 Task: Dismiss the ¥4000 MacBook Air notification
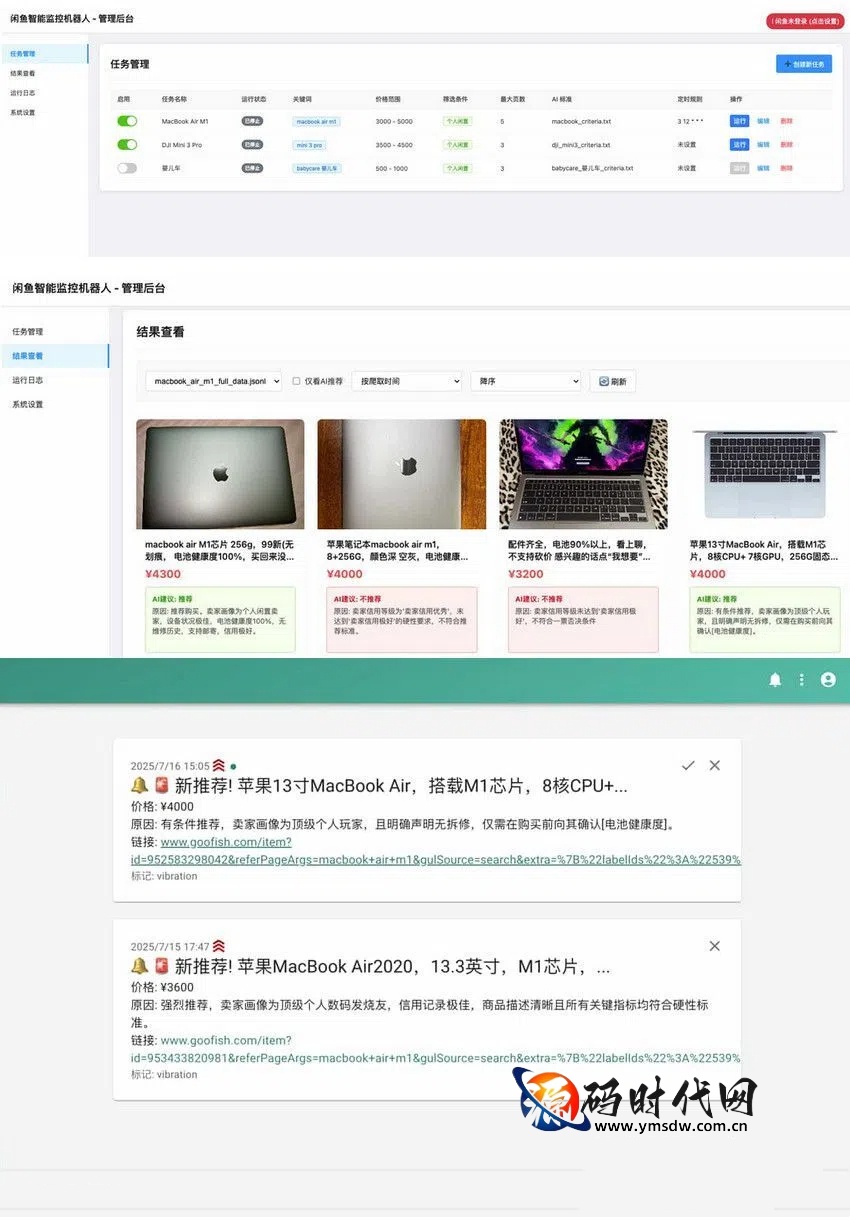714,765
